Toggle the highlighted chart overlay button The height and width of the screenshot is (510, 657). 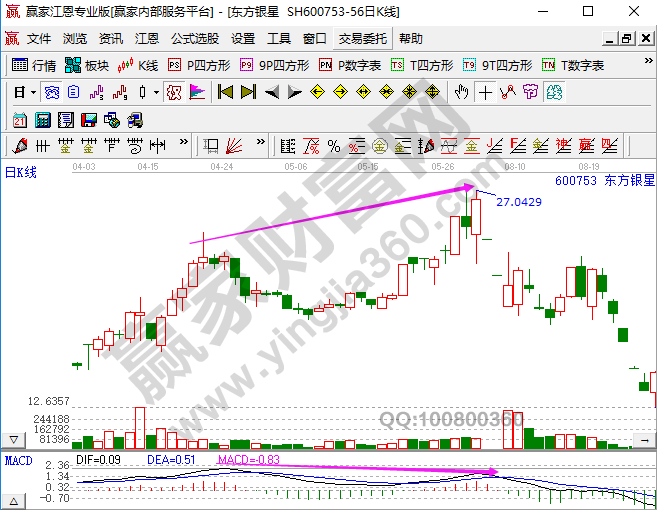[x=173, y=92]
